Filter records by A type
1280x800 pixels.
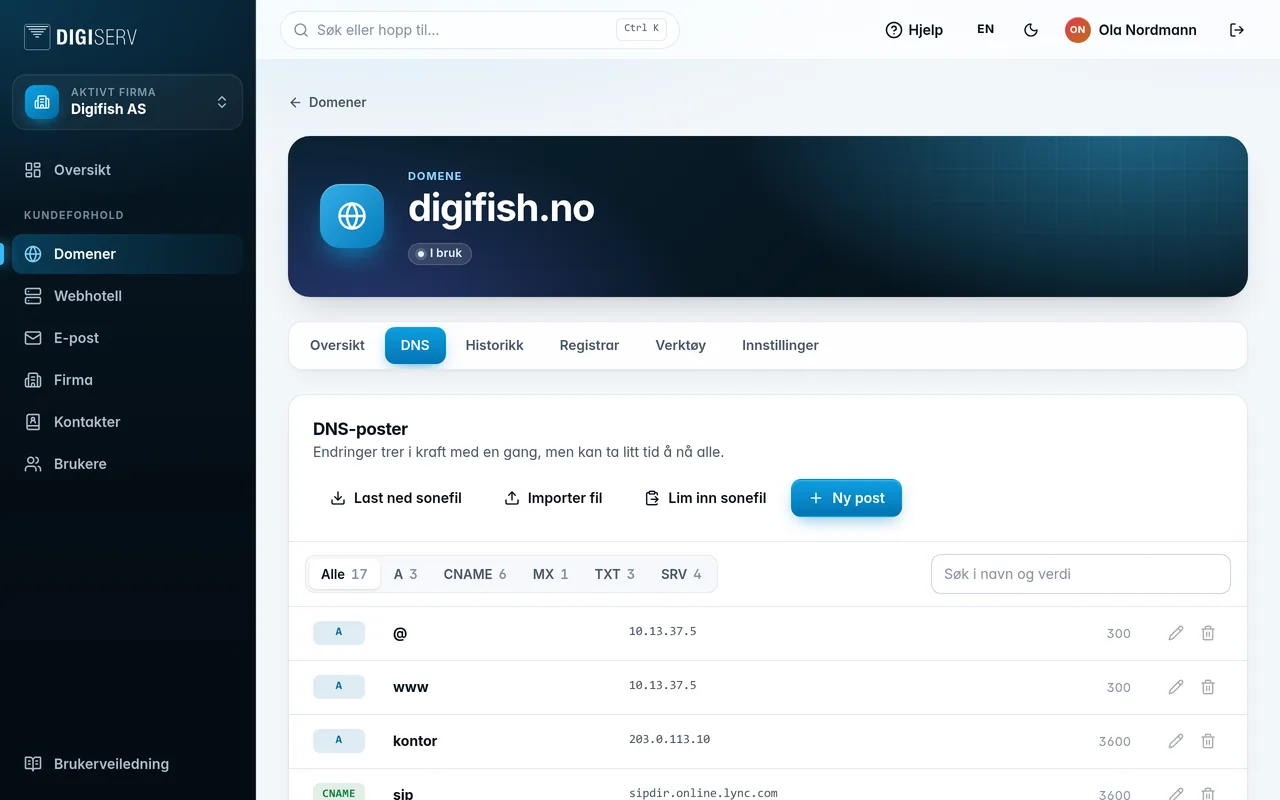click(405, 574)
